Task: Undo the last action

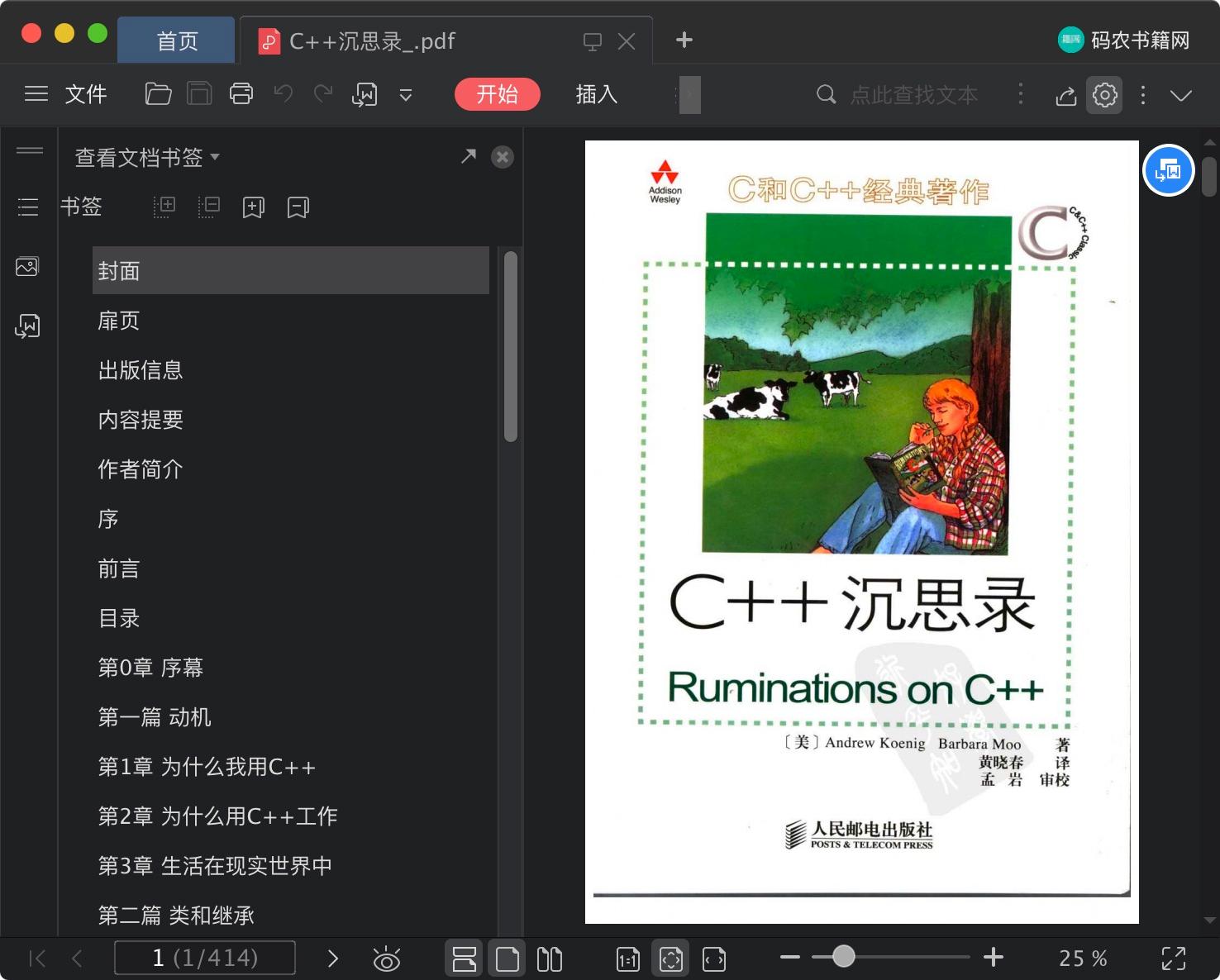Action: tap(284, 93)
